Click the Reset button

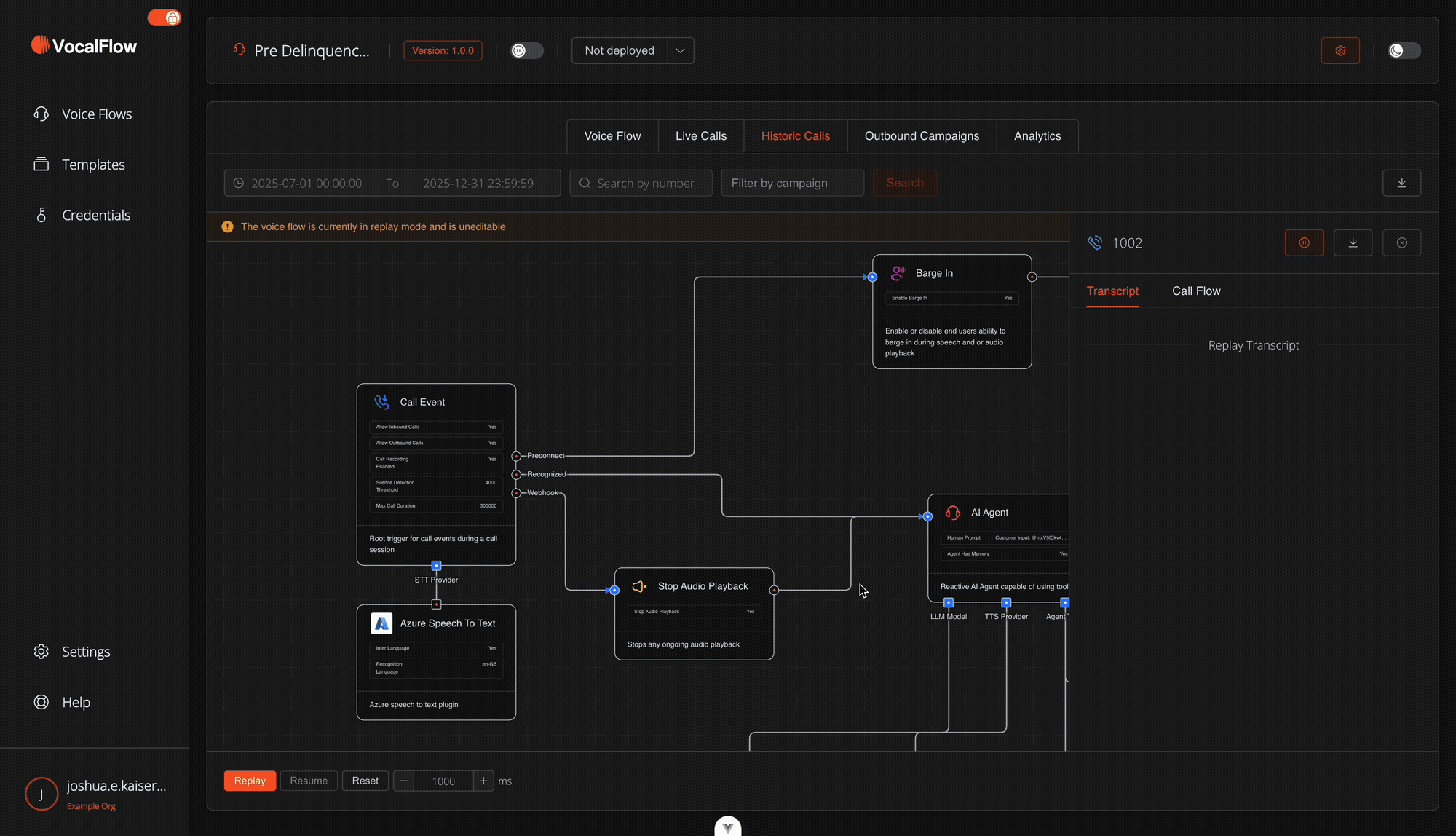365,781
